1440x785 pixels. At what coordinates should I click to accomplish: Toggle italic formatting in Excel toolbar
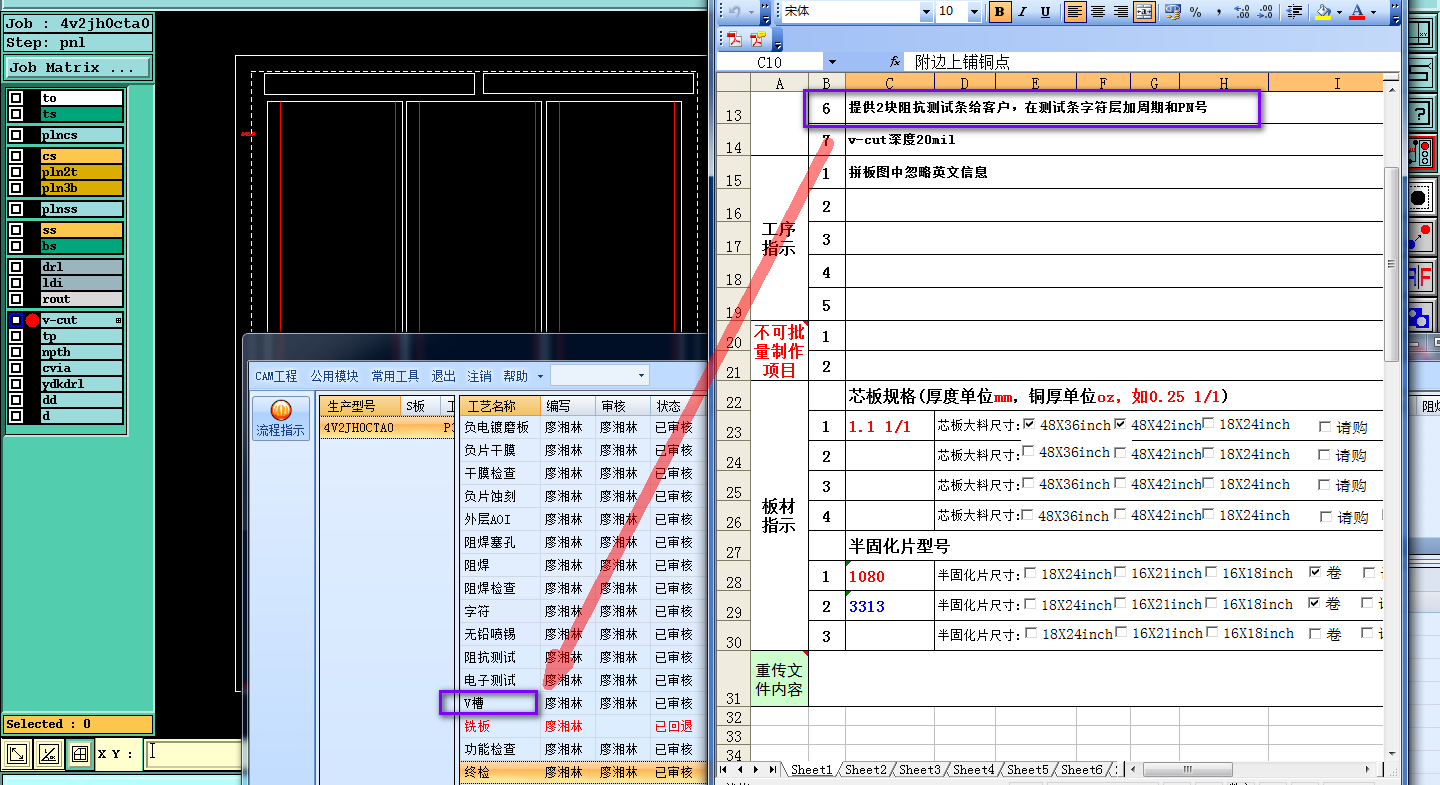[1023, 12]
